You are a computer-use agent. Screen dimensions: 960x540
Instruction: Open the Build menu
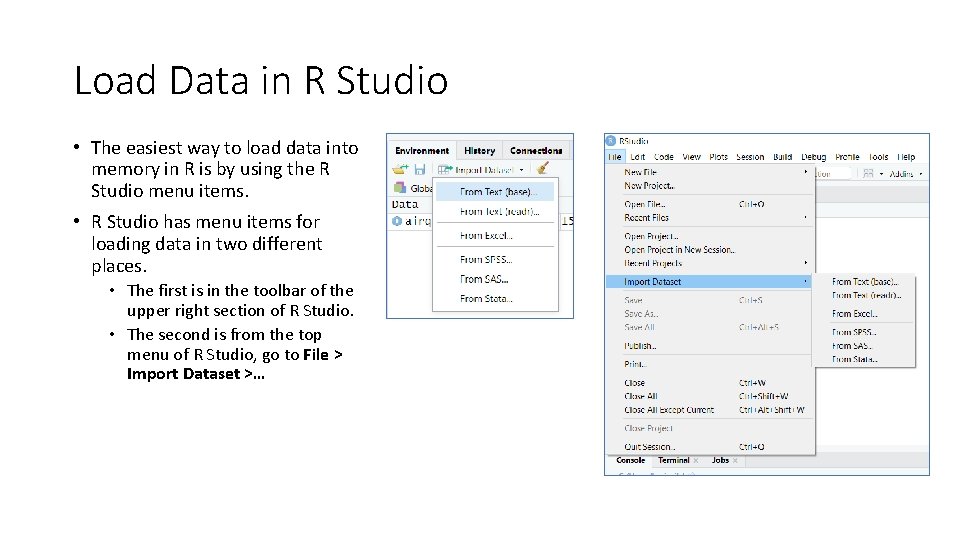pyautogui.click(x=782, y=157)
